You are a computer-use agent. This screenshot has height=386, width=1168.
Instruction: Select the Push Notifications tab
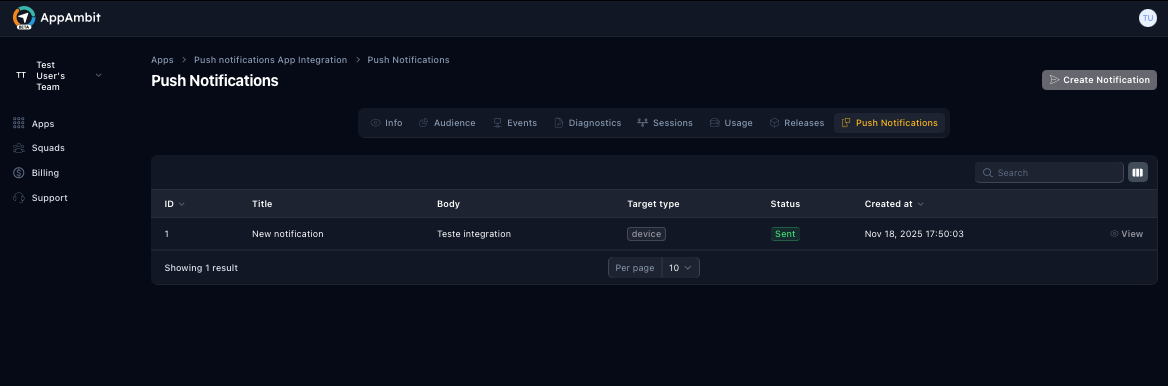pos(889,123)
